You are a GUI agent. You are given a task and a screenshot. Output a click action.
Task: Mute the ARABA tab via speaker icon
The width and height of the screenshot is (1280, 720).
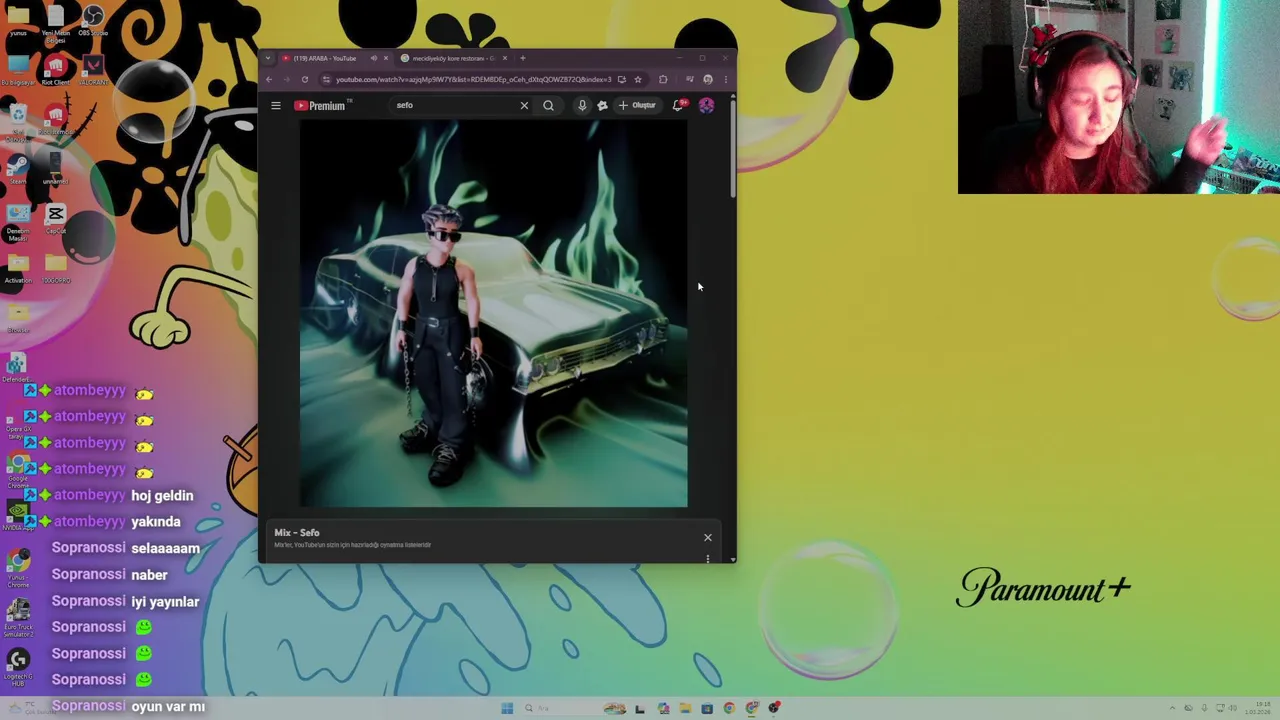[x=374, y=58]
